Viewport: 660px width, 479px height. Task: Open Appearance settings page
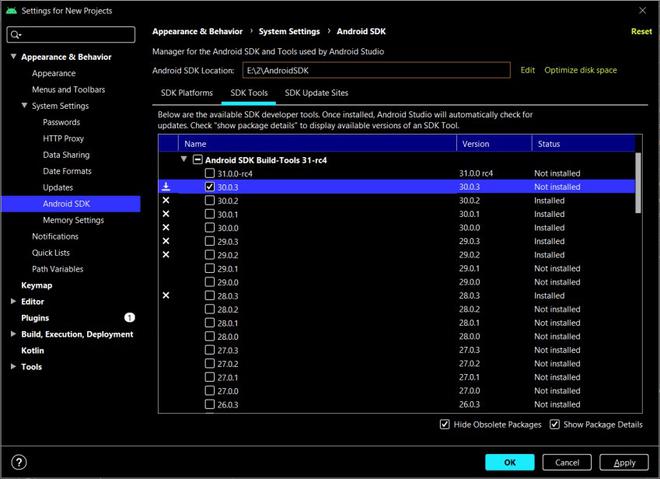(54, 73)
